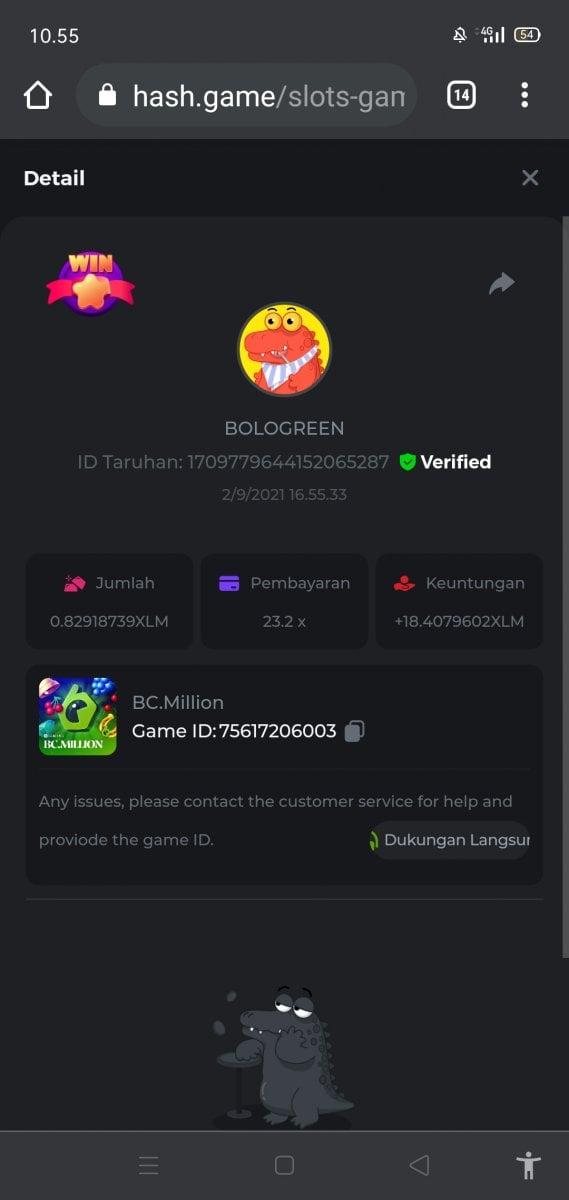Tap the Keuntungan profit card
The width and height of the screenshot is (569, 1200).
coord(459,602)
